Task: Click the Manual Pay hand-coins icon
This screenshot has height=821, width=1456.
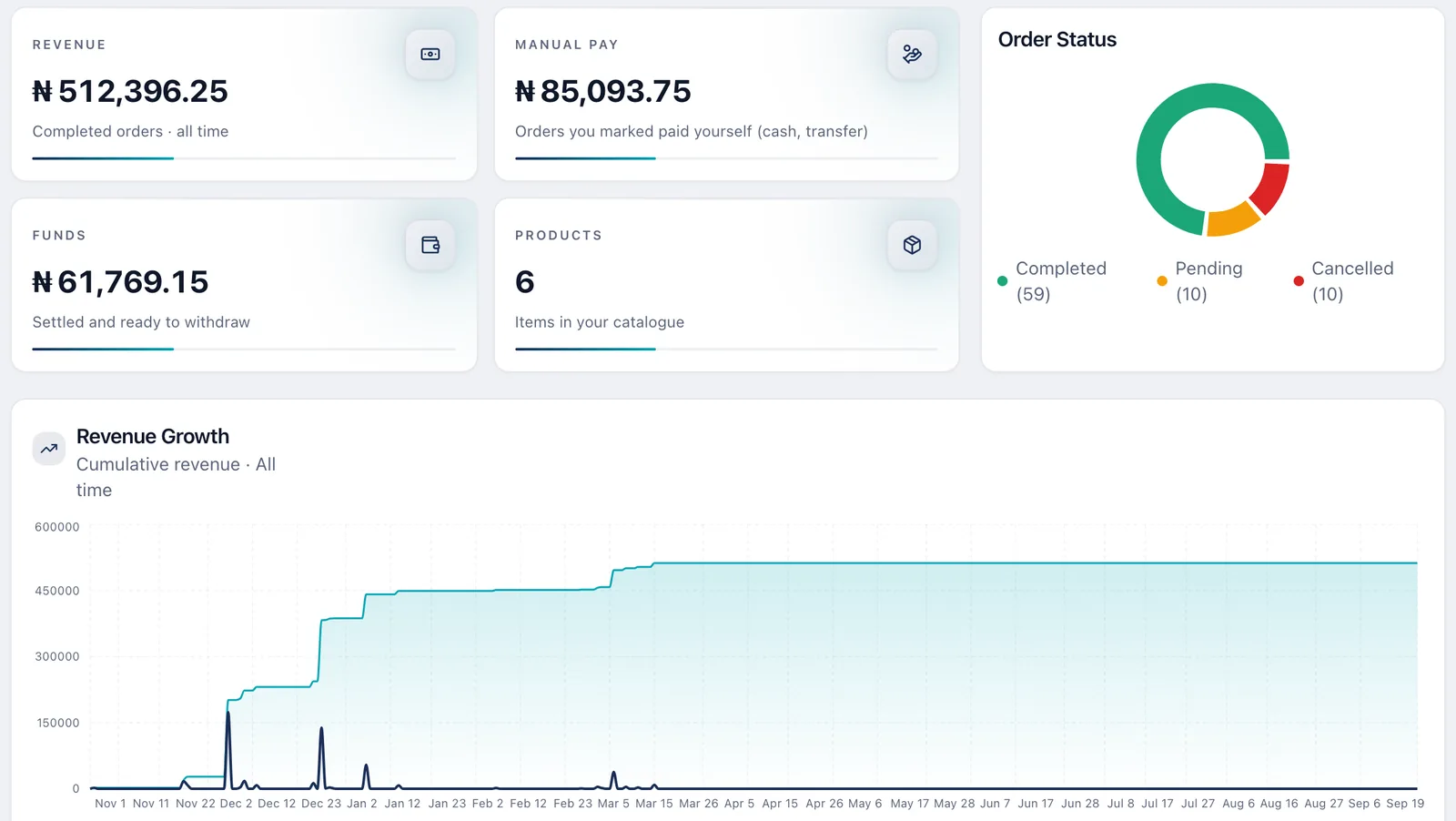Action: click(x=912, y=55)
